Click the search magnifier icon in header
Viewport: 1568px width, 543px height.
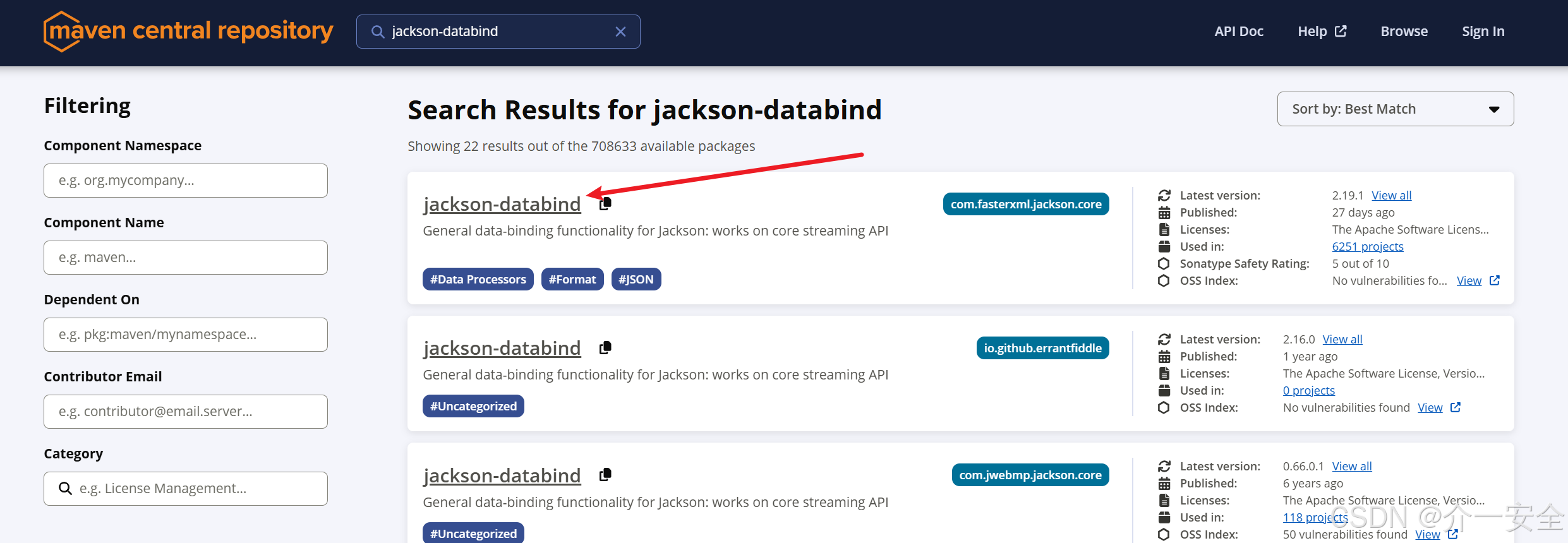(x=378, y=32)
